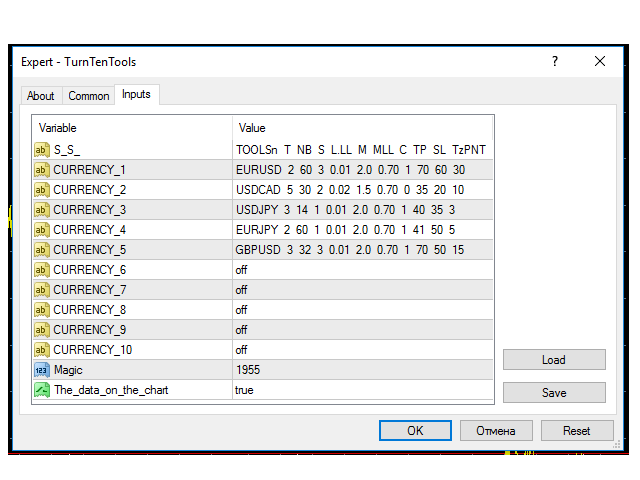Click the string icon beside CURRENCY_8
Viewport: 640px width, 480px height.
42,310
